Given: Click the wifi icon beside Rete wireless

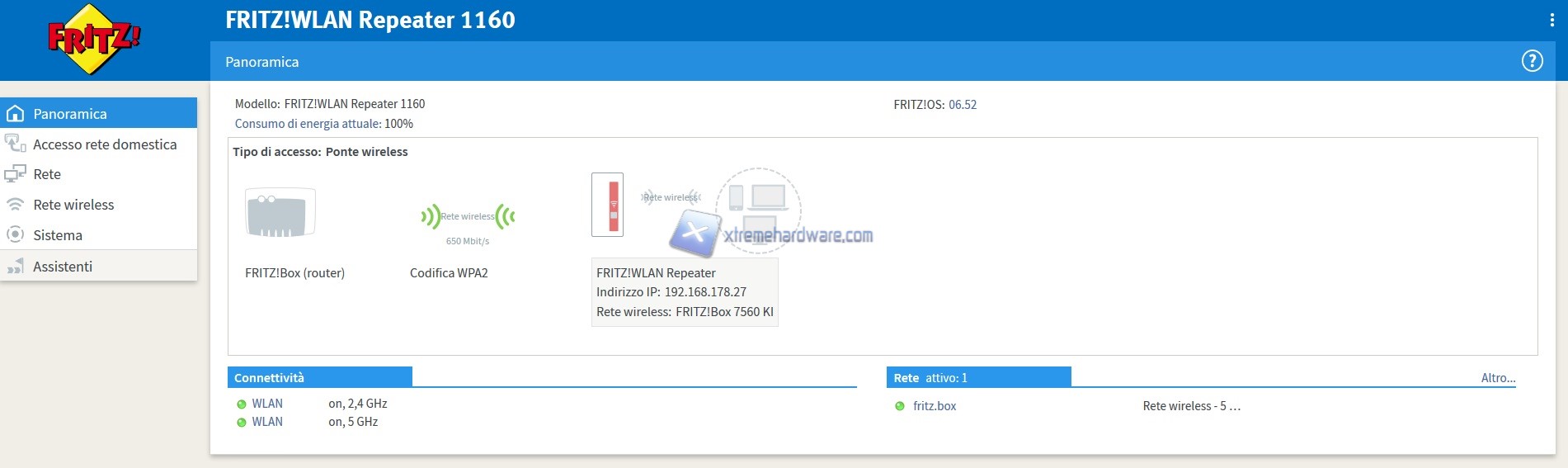Looking at the screenshot, I should coord(15,205).
